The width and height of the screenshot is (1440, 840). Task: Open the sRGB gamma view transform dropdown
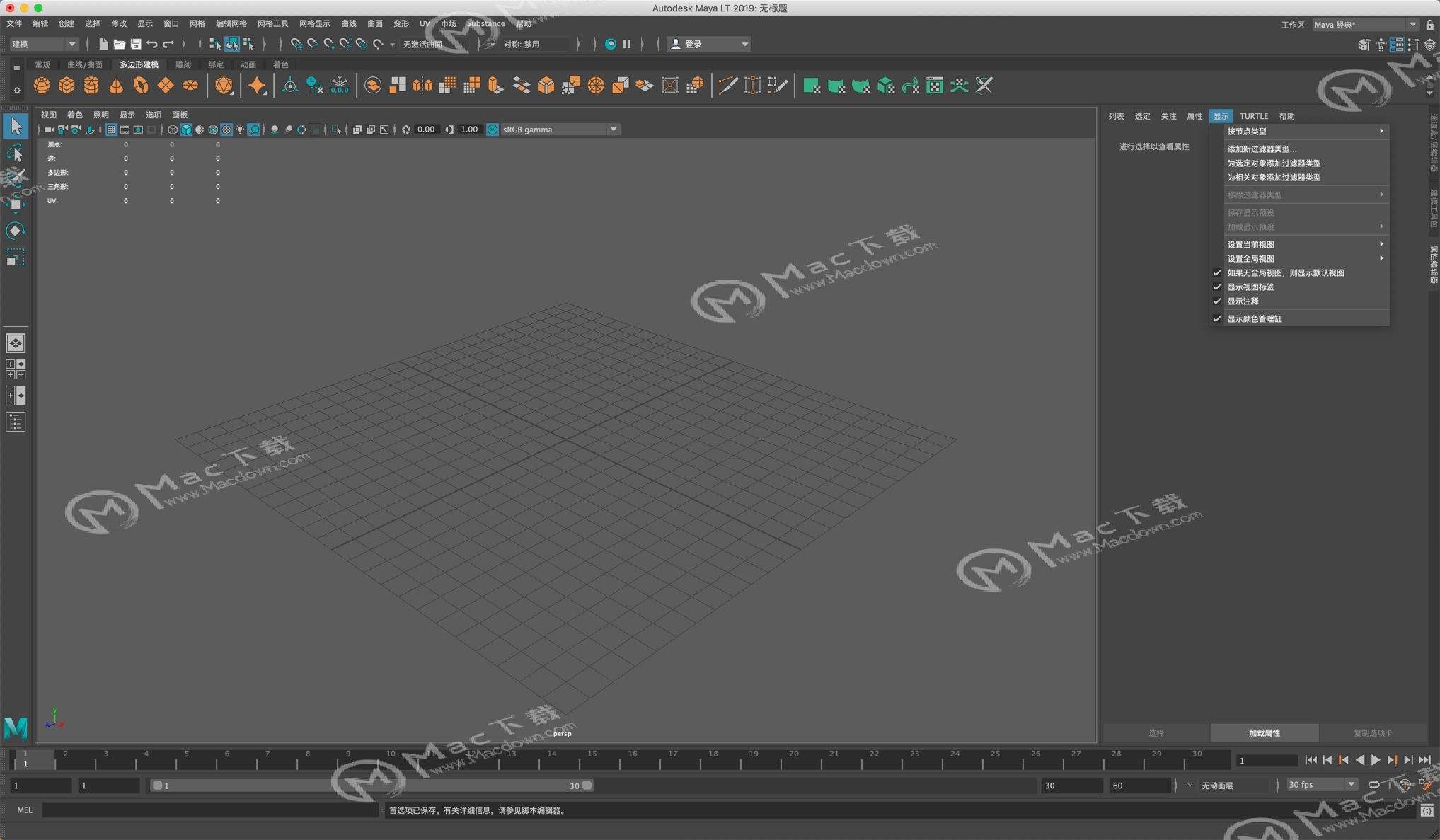coord(560,130)
